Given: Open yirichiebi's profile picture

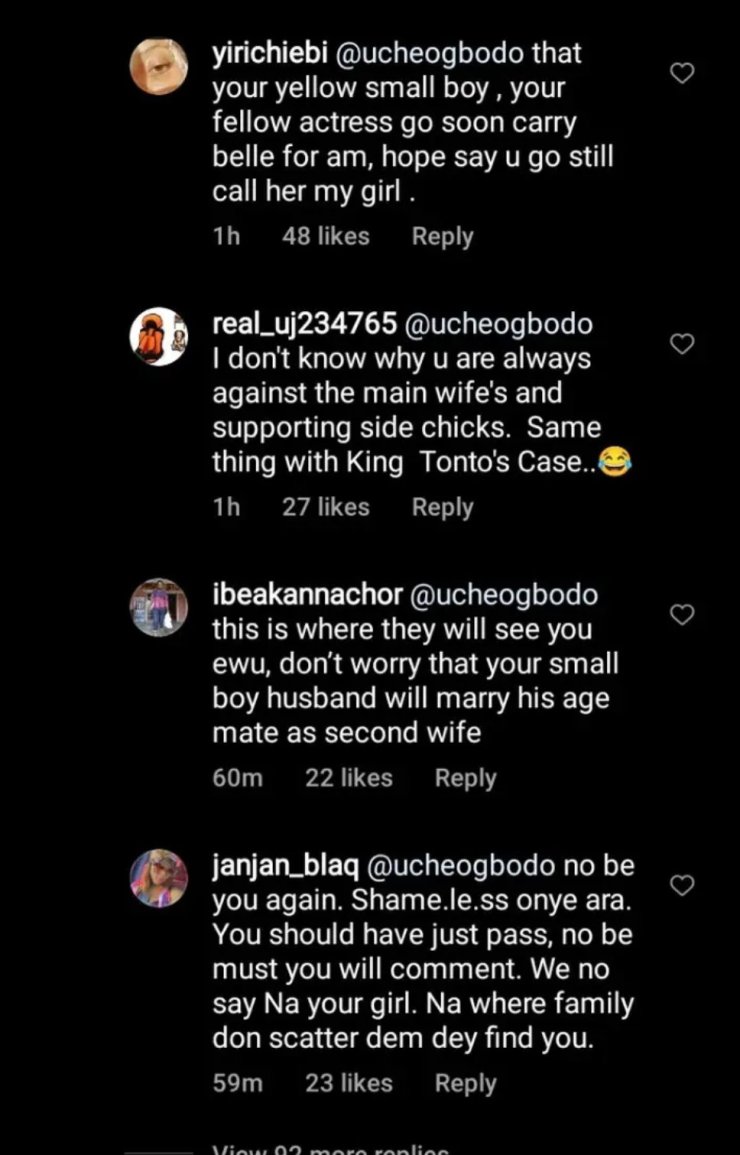Looking at the screenshot, I should [x=159, y=67].
